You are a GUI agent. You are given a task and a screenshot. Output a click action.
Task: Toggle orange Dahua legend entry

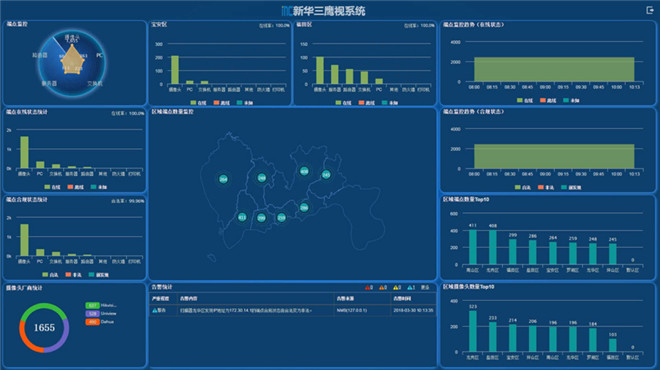coord(100,322)
